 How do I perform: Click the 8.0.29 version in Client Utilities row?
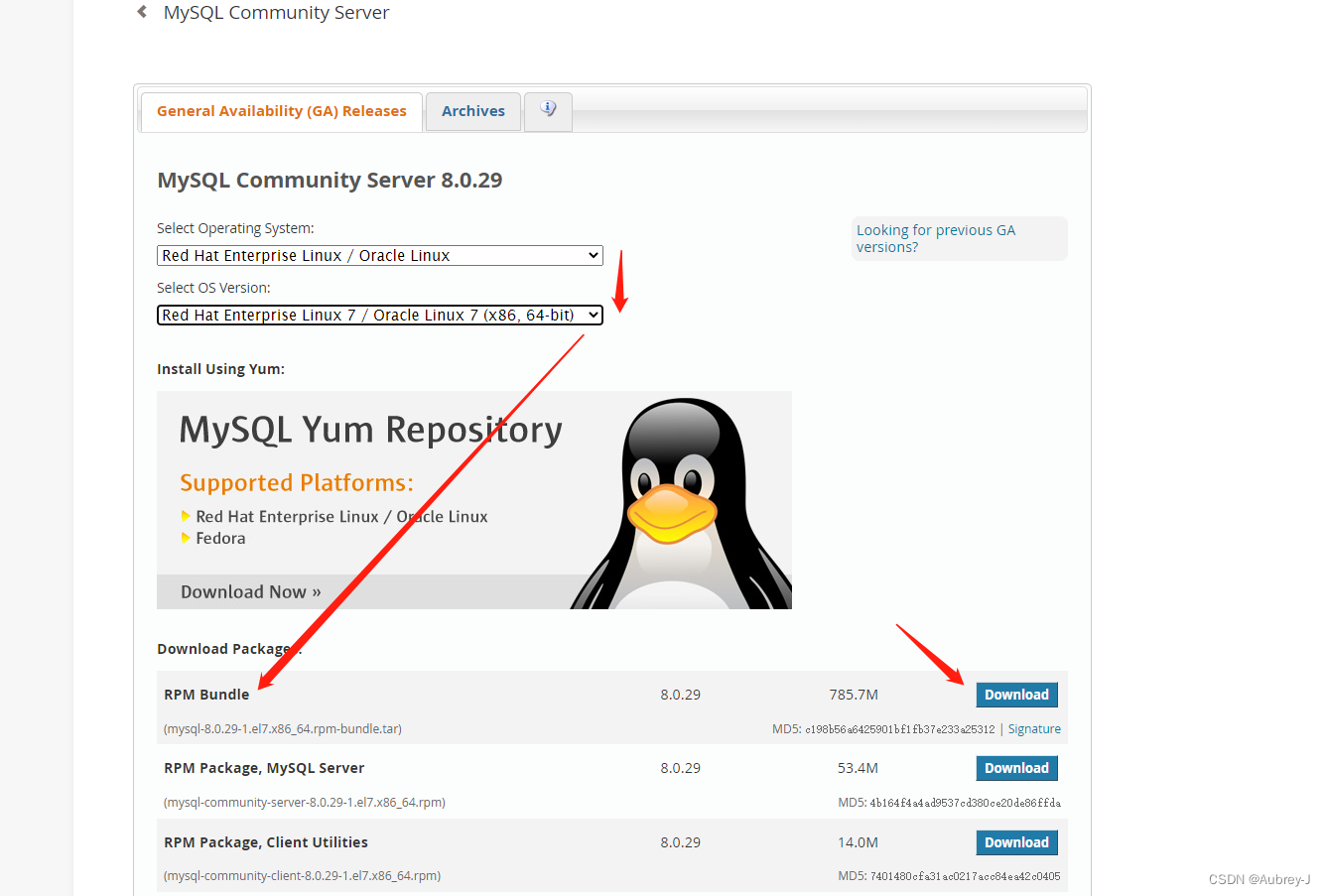(x=680, y=842)
